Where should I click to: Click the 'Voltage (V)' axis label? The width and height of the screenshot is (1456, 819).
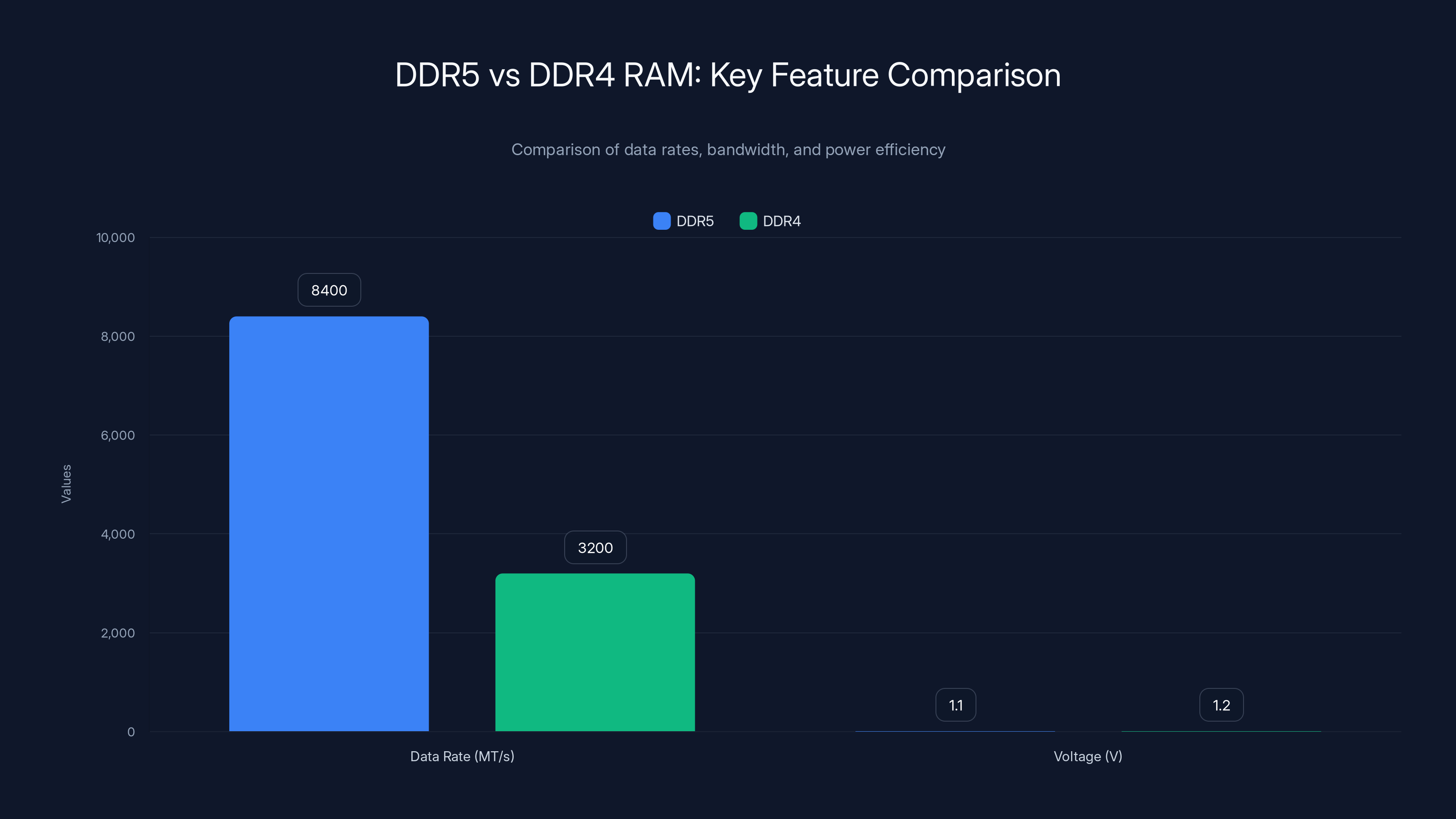1087,756
